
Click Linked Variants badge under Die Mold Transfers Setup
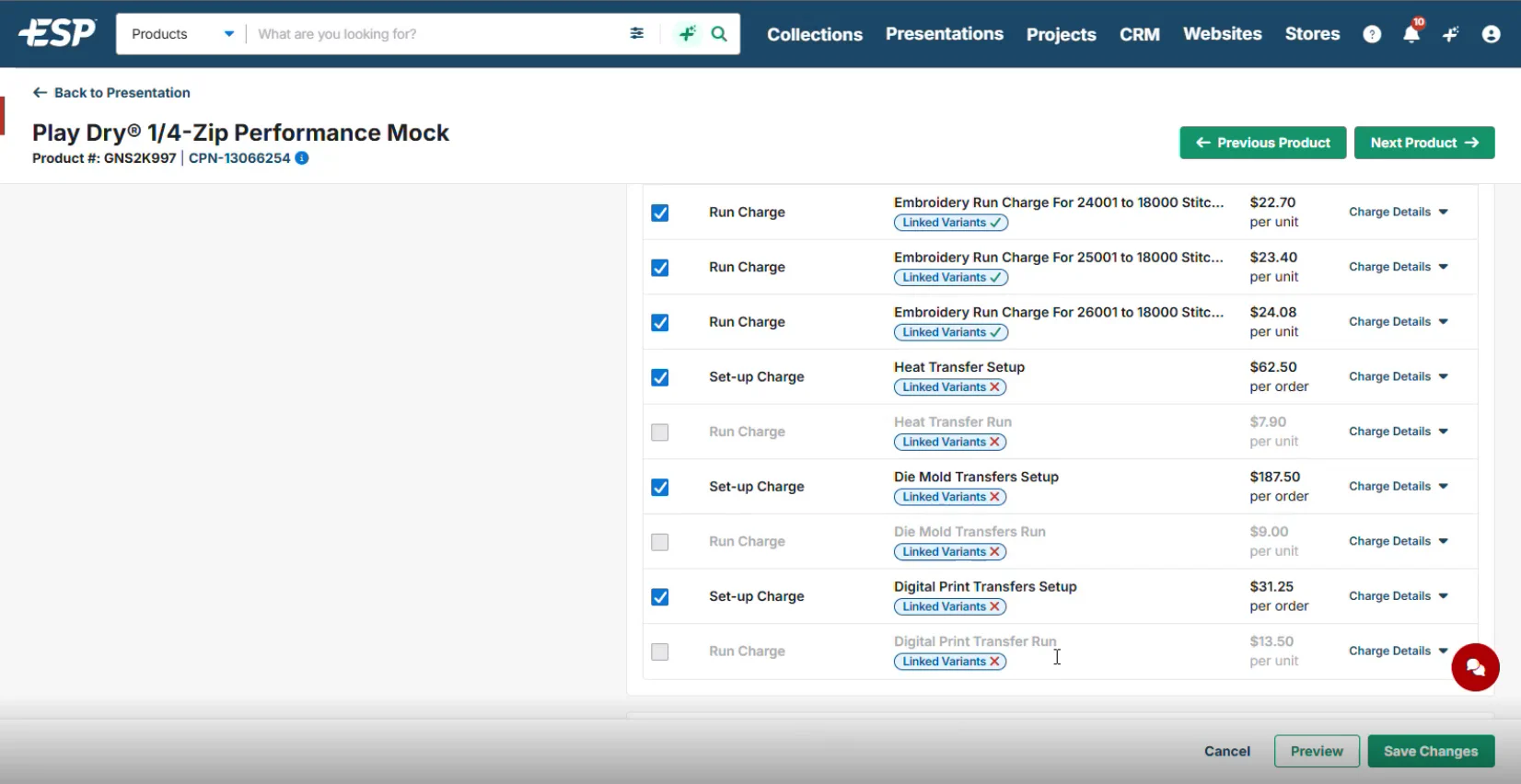pos(950,497)
